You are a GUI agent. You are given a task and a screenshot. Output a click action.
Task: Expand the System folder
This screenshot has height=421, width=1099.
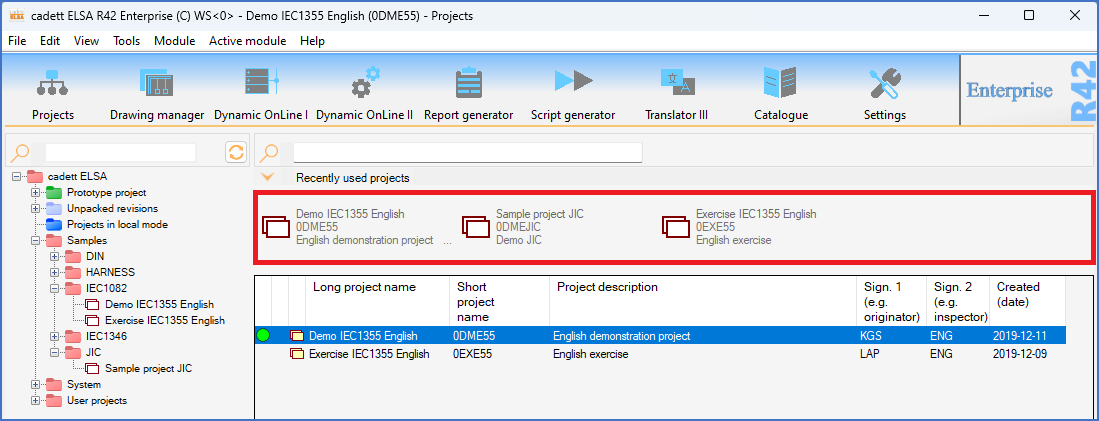pyautogui.click(x=35, y=385)
